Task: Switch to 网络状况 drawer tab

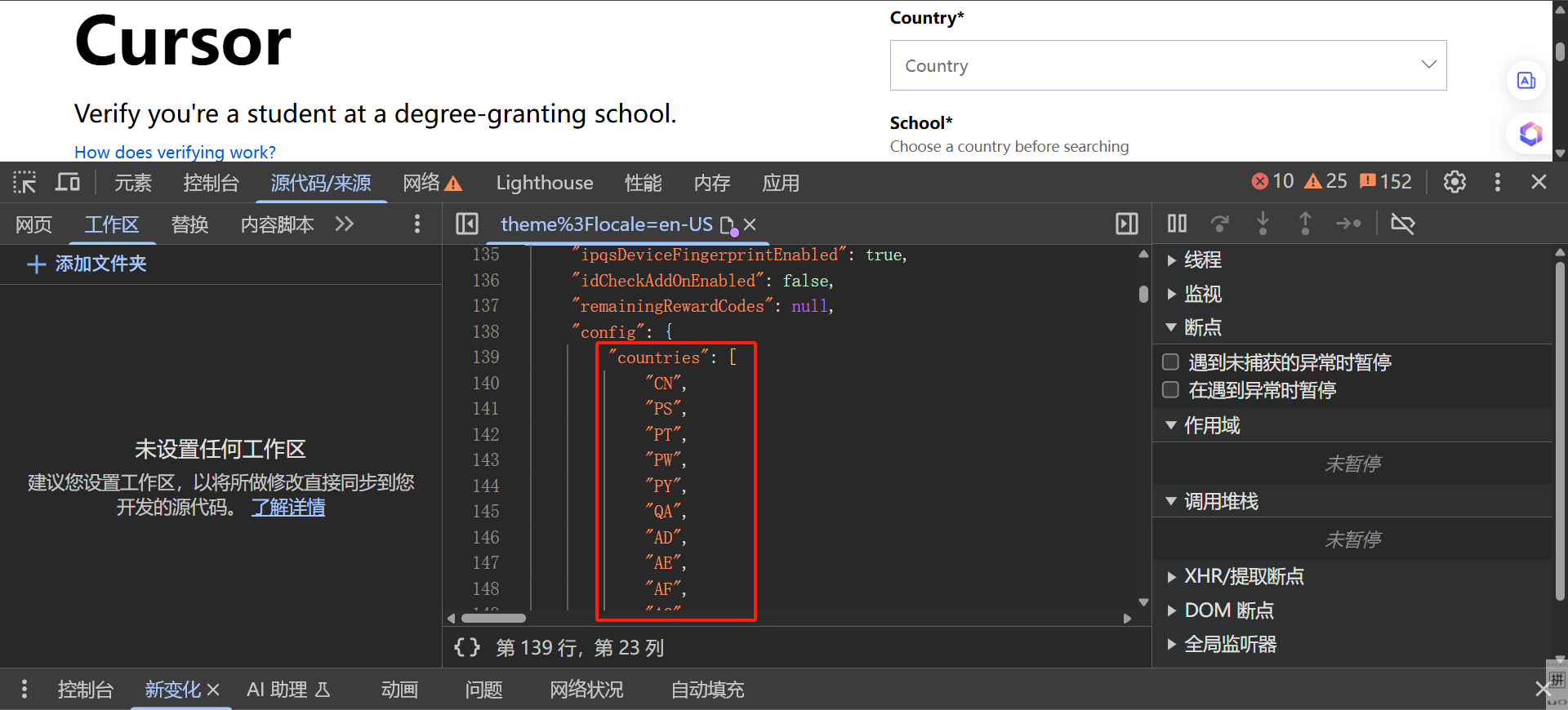Action: (586, 690)
